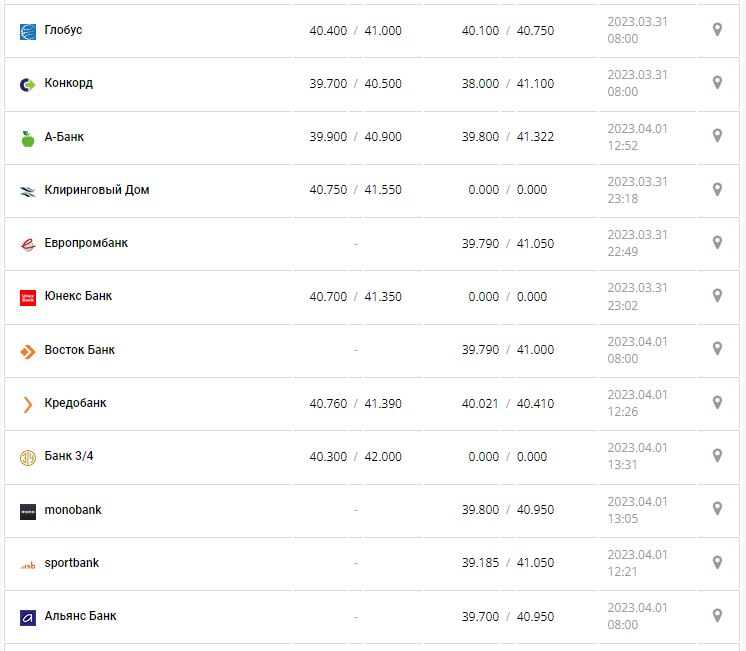Image resolution: width=746 pixels, height=651 pixels.
Task: Click the Европромбанк logo icon
Action: pyautogui.click(x=28, y=244)
